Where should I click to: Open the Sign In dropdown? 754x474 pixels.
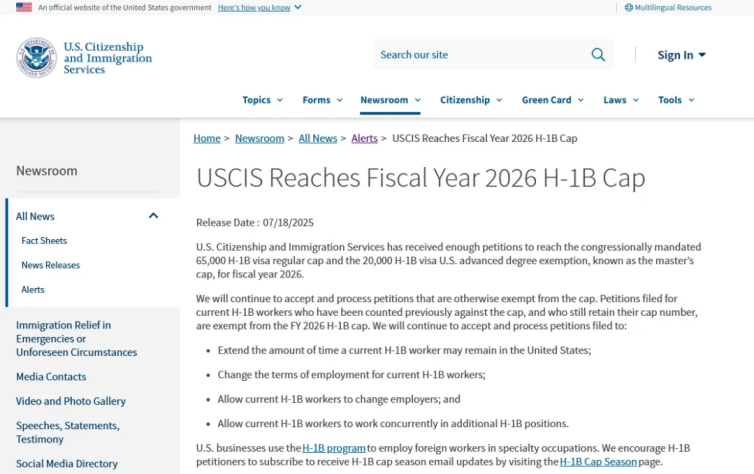click(681, 55)
